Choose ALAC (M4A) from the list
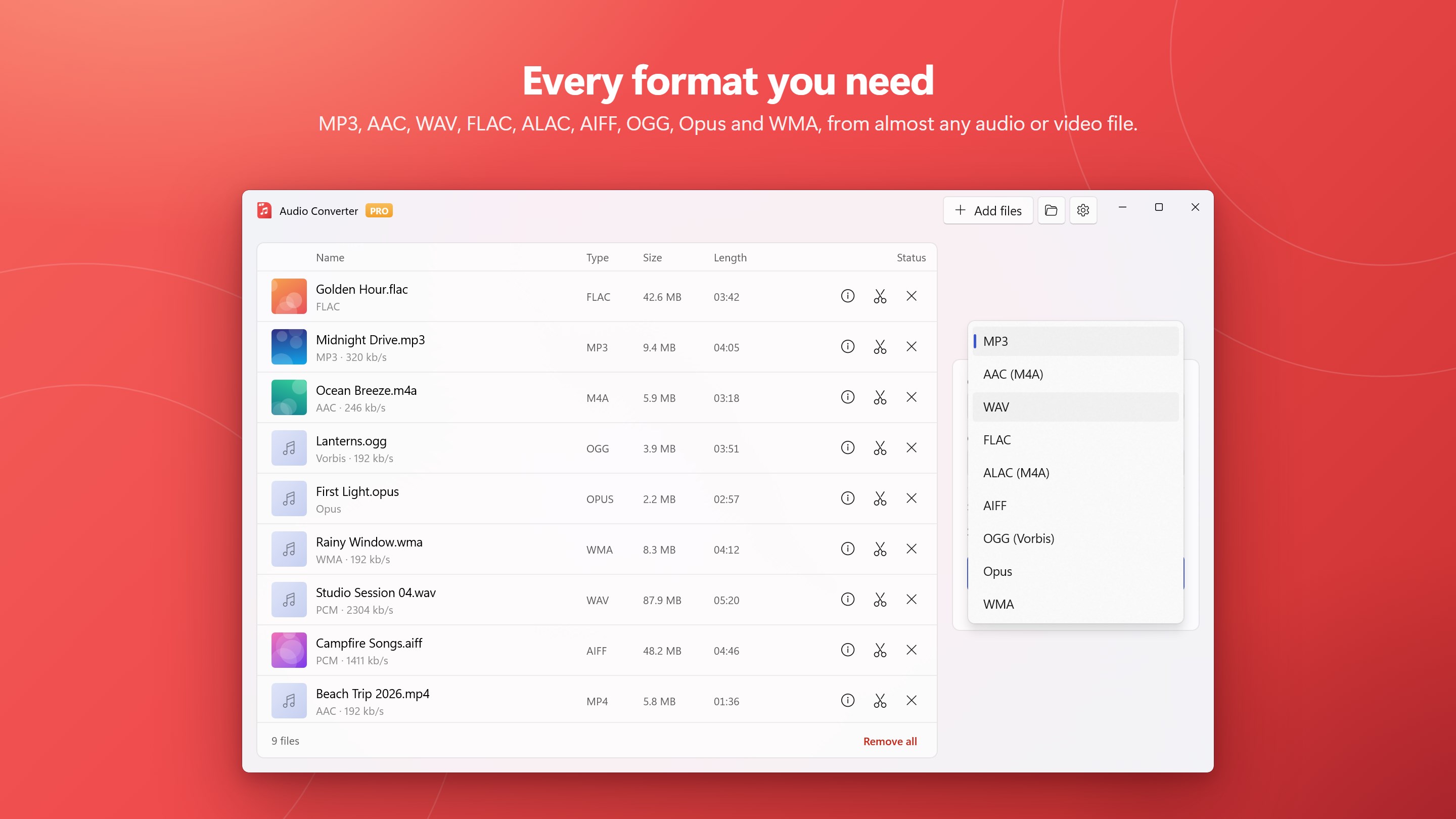 [x=1075, y=473]
